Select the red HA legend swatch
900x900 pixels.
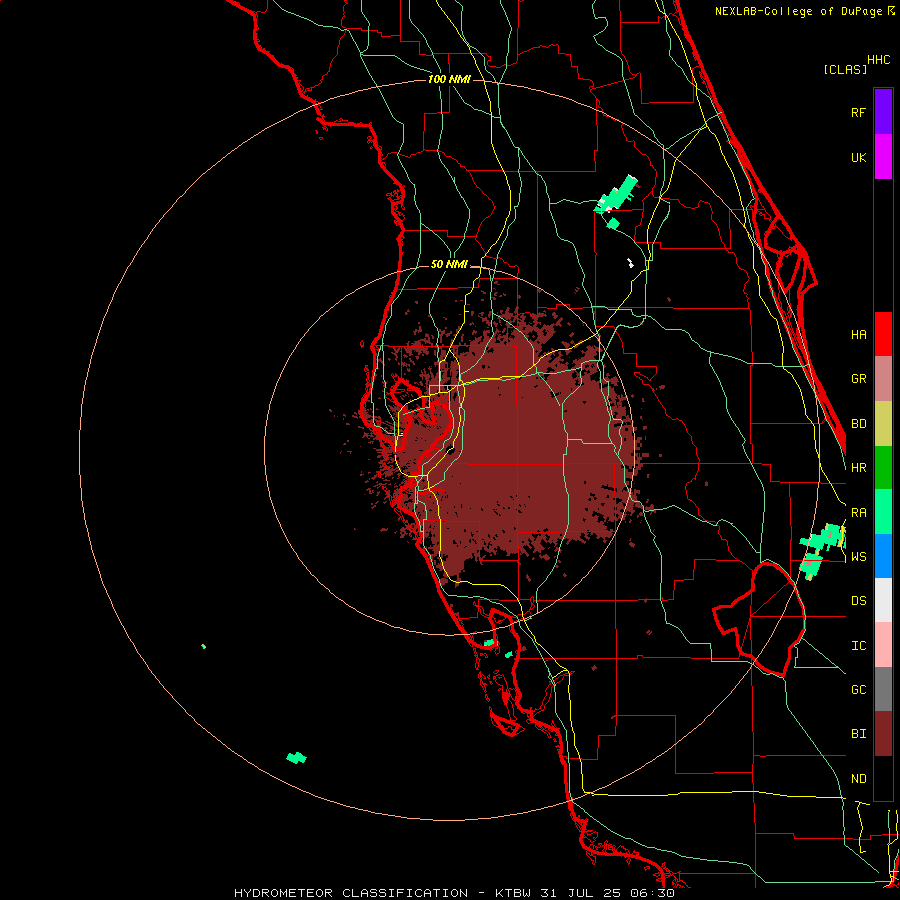pyautogui.click(x=883, y=334)
